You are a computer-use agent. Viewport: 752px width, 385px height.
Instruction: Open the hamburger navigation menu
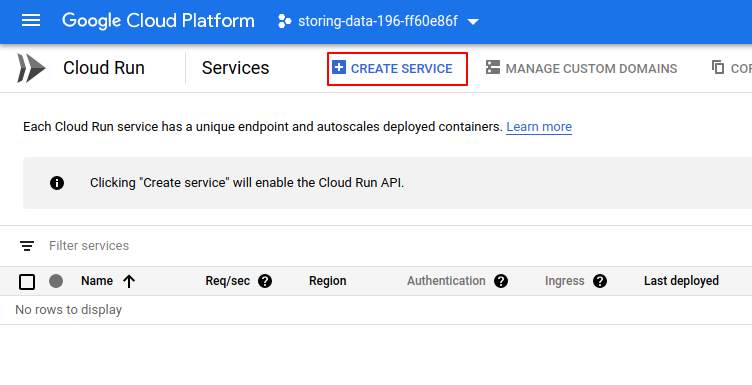coord(31,21)
